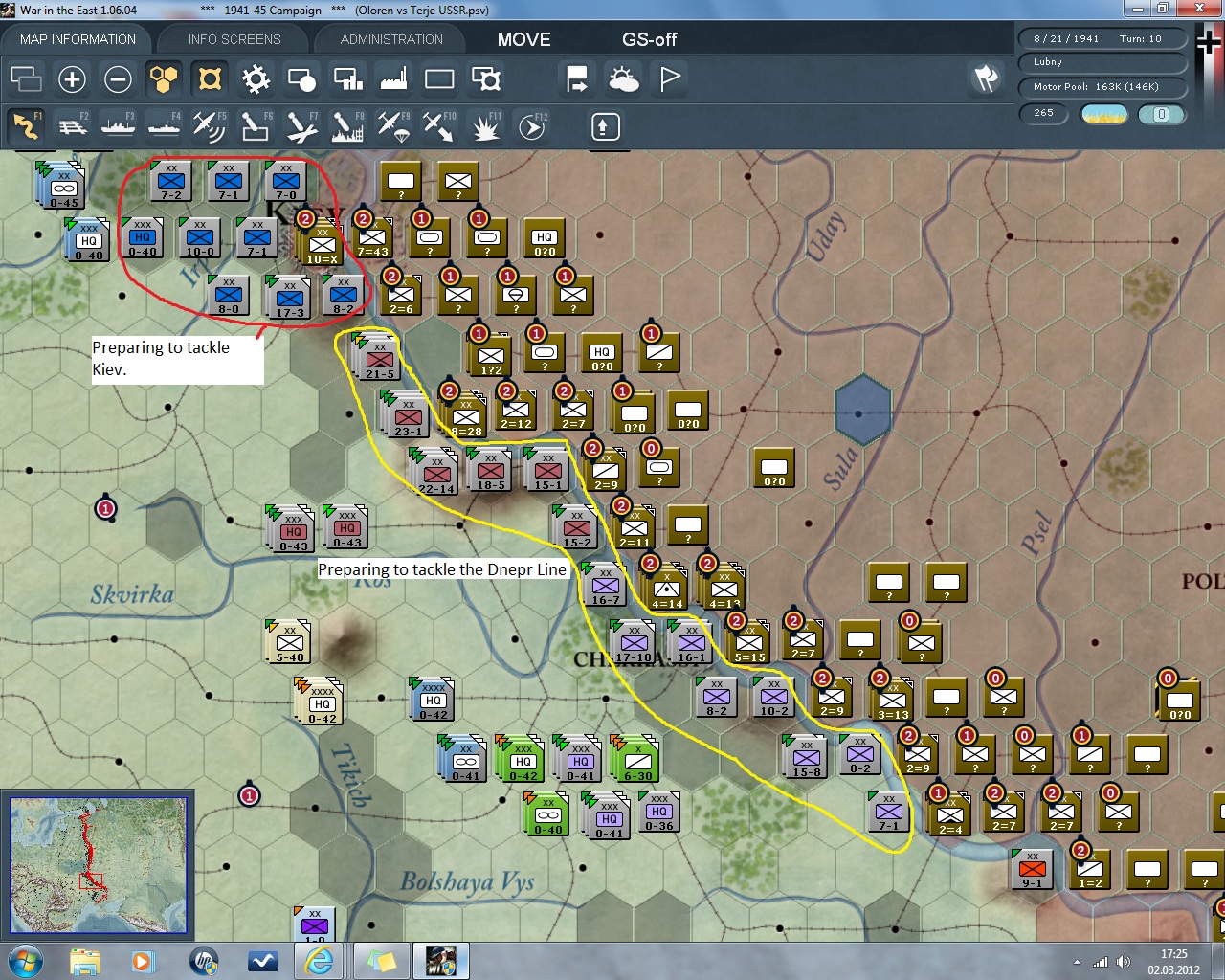Open the gear preferences icon
Screen dimensions: 1225x980
[x=256, y=78]
